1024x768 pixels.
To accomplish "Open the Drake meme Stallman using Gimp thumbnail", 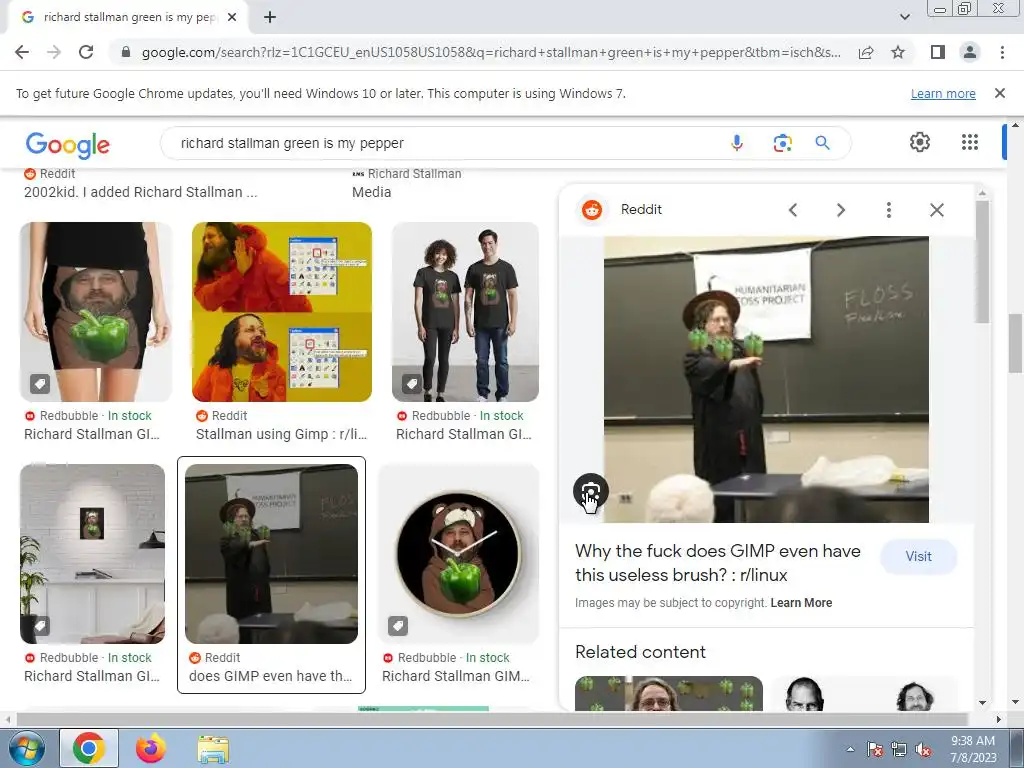I will point(282,312).
